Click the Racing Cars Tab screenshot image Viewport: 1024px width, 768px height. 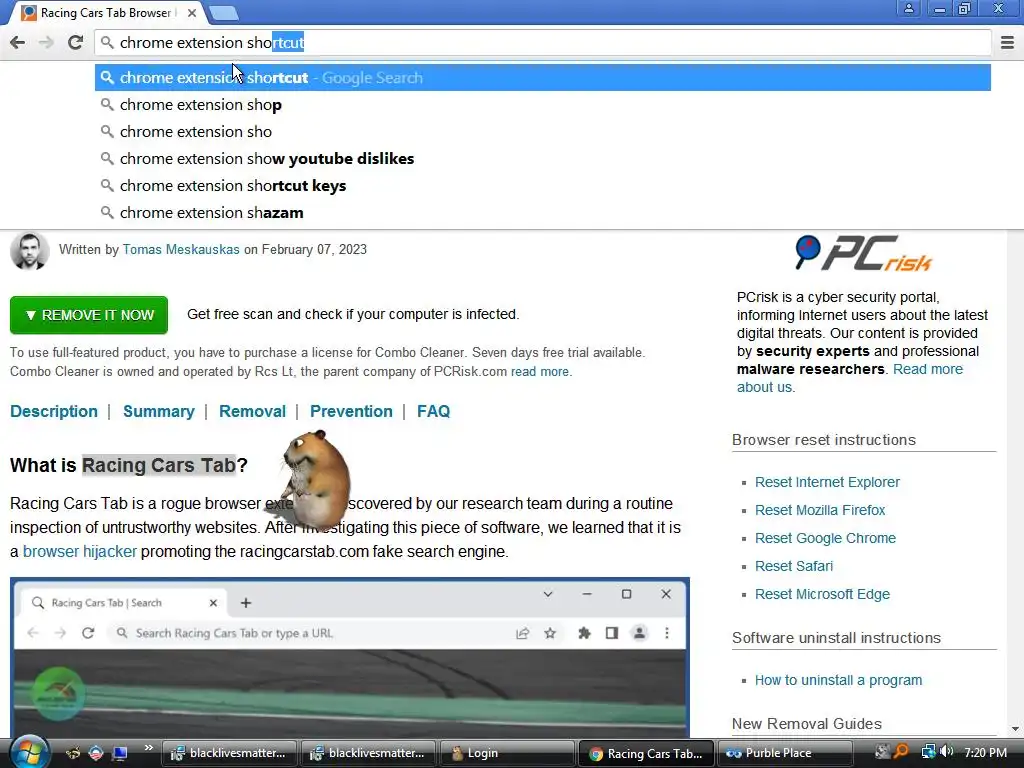(350, 658)
